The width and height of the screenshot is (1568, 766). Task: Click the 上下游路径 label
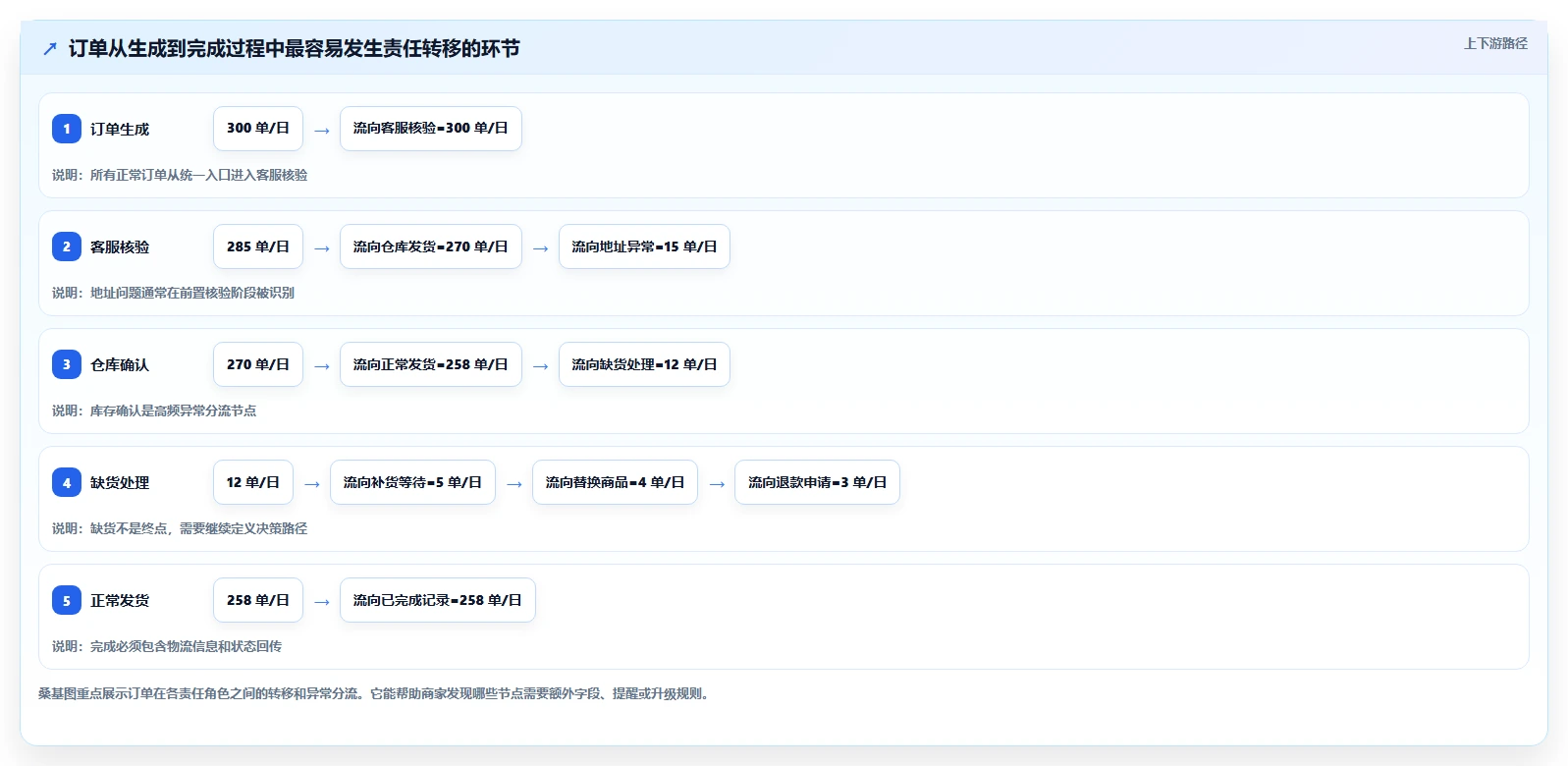(x=1495, y=43)
